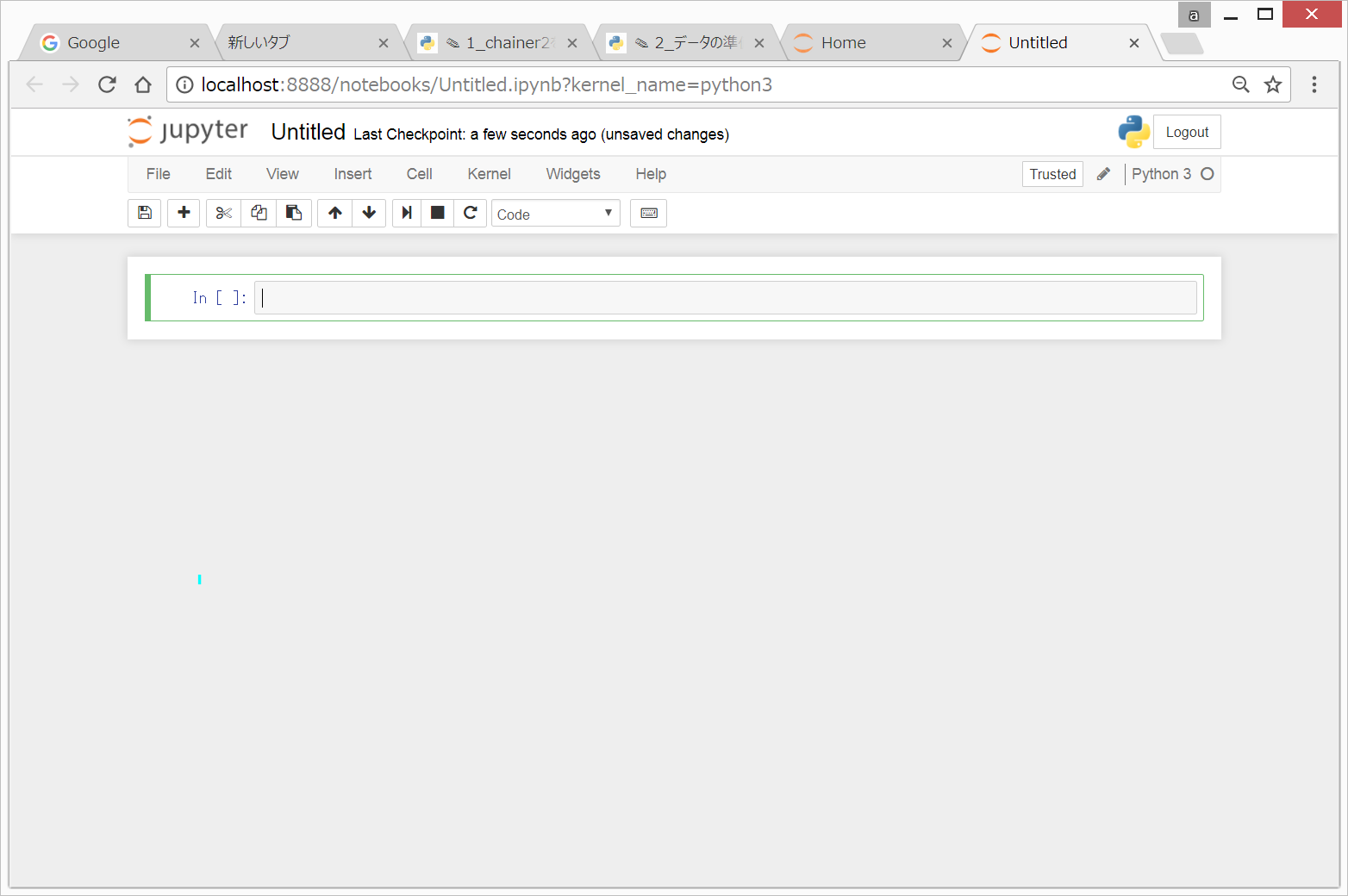Paste cells below using the toolbar icon
The image size is (1348, 896).
(294, 213)
